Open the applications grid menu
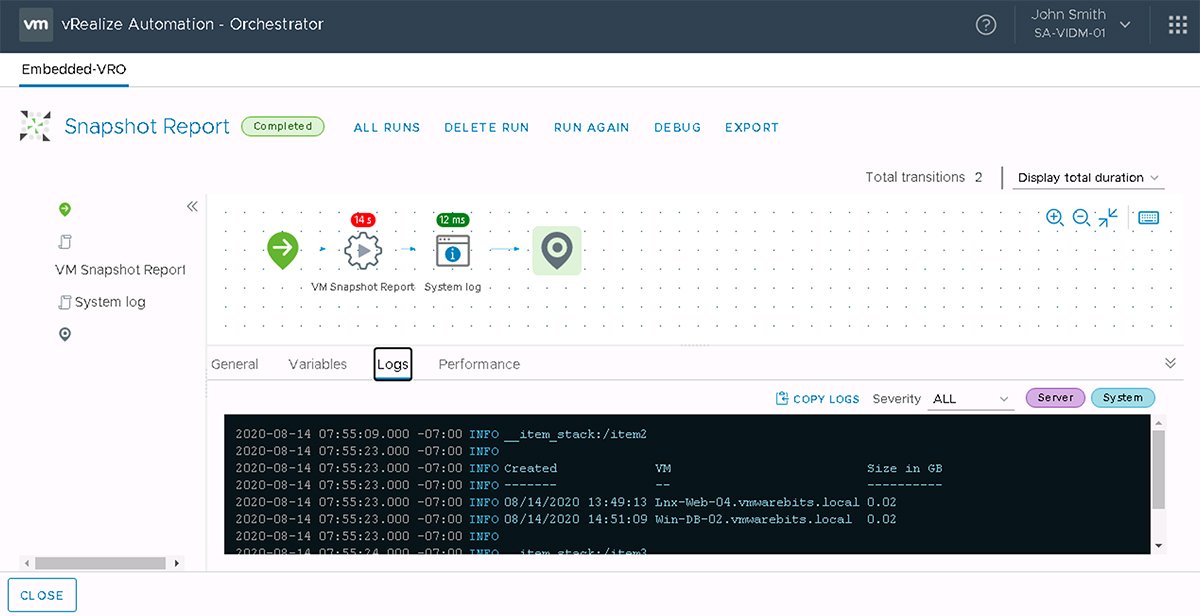This screenshot has height=616, width=1200. tap(1177, 24)
